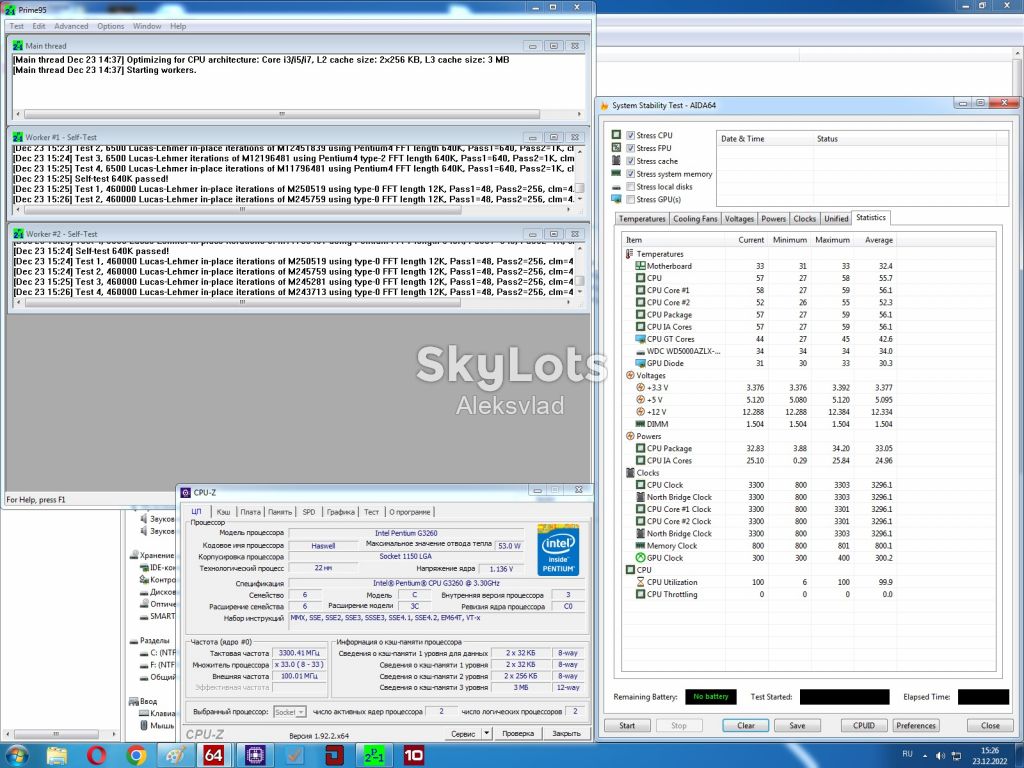Image resolution: width=1024 pixels, height=768 pixels.
Task: Click the Intel Pentium logo in CPU-Z
Action: 558,549
